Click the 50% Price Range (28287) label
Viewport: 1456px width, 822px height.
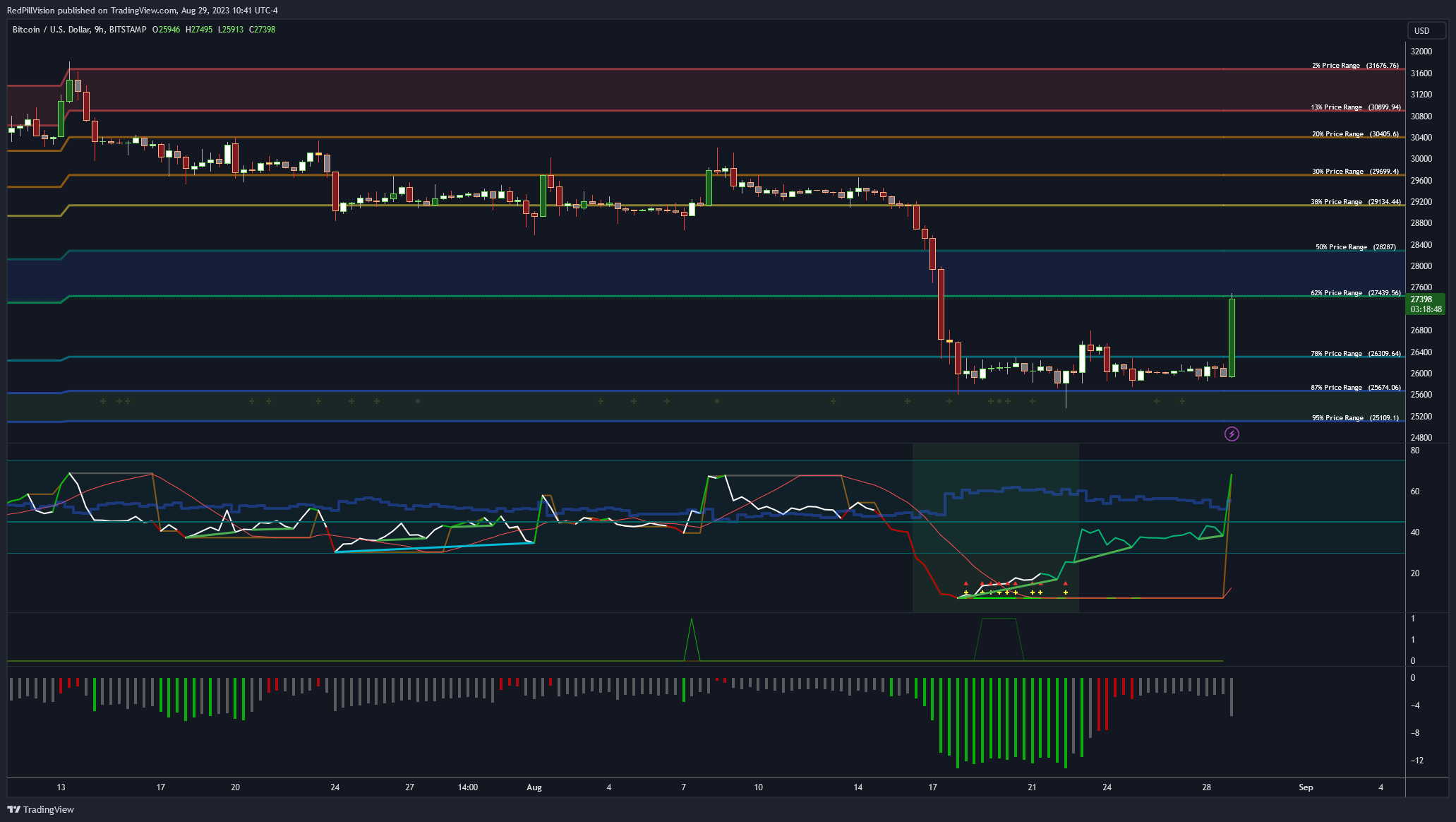pyautogui.click(x=1356, y=247)
